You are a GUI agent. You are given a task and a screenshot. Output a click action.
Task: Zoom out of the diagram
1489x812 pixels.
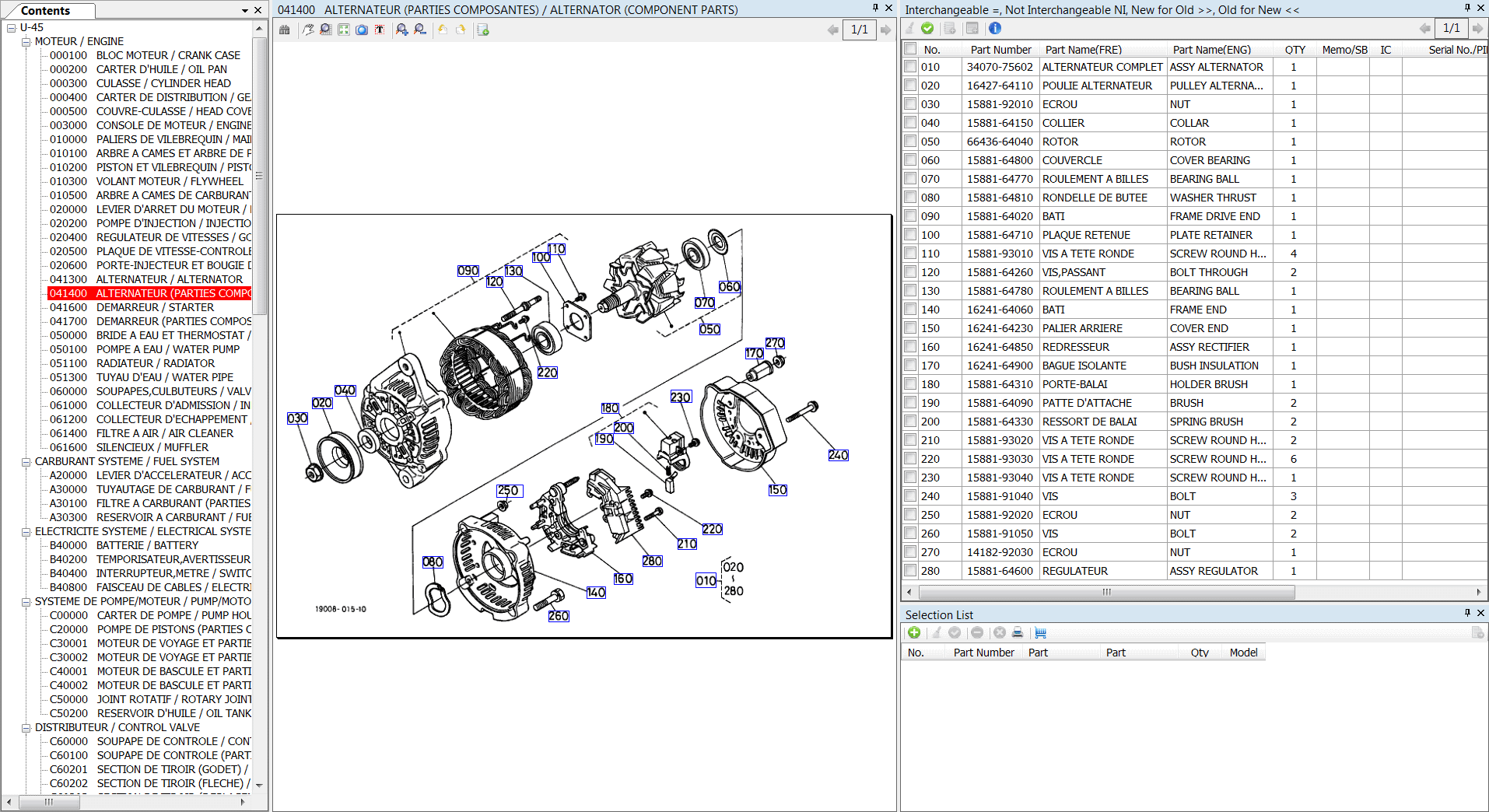(x=420, y=30)
